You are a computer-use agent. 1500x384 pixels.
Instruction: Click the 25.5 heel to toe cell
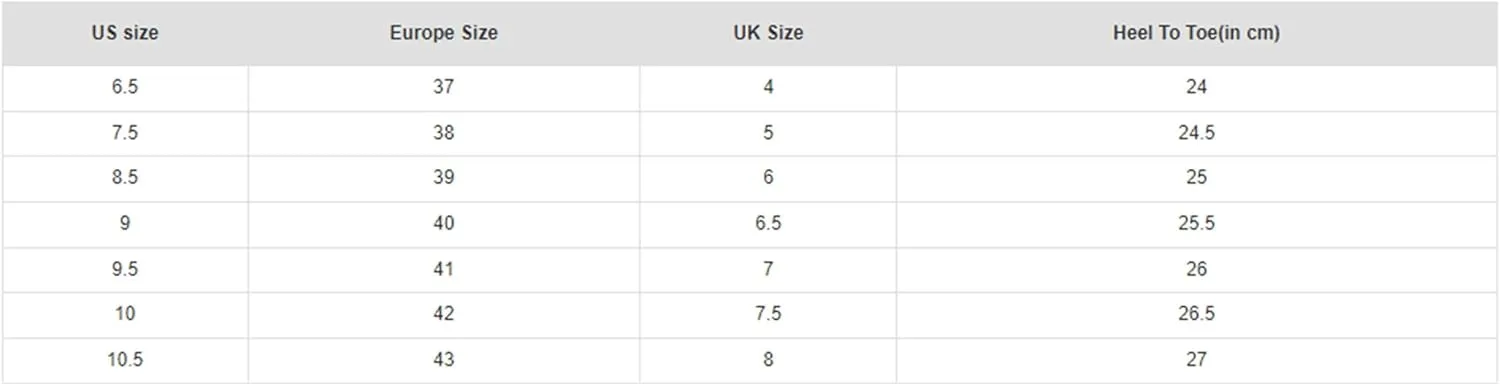pos(1197,224)
